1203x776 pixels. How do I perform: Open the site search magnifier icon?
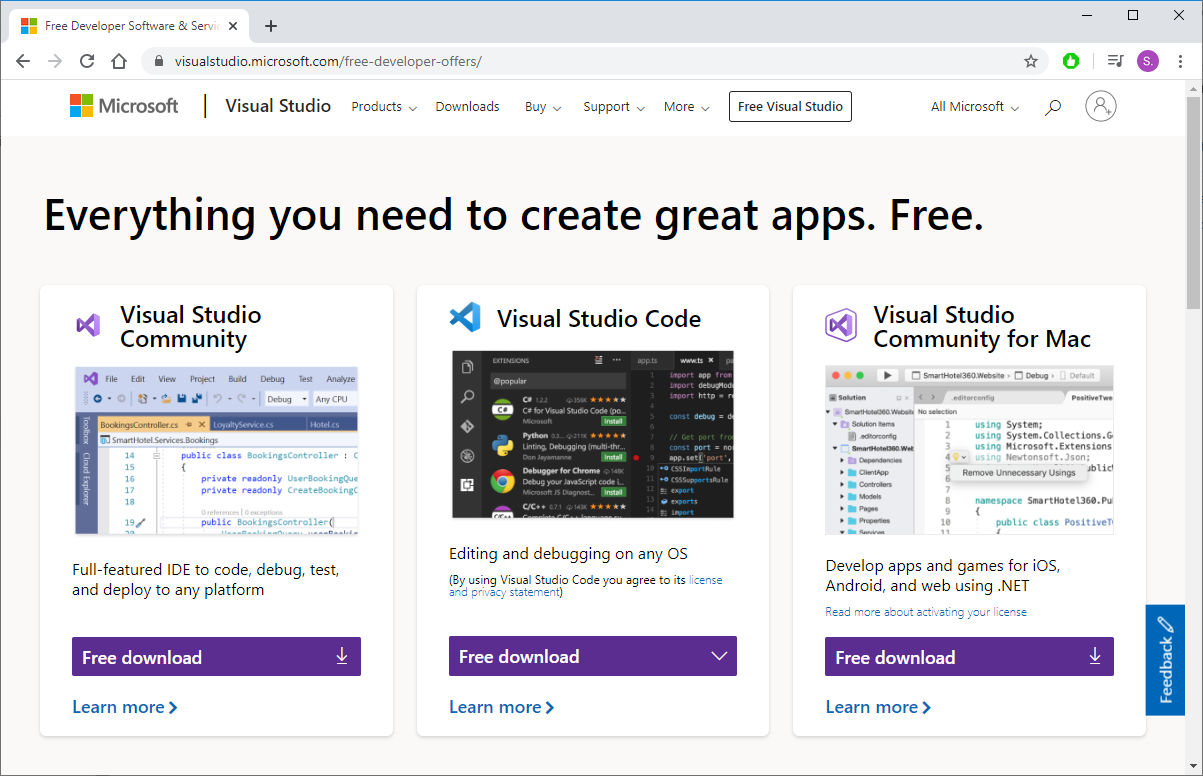coord(1053,107)
